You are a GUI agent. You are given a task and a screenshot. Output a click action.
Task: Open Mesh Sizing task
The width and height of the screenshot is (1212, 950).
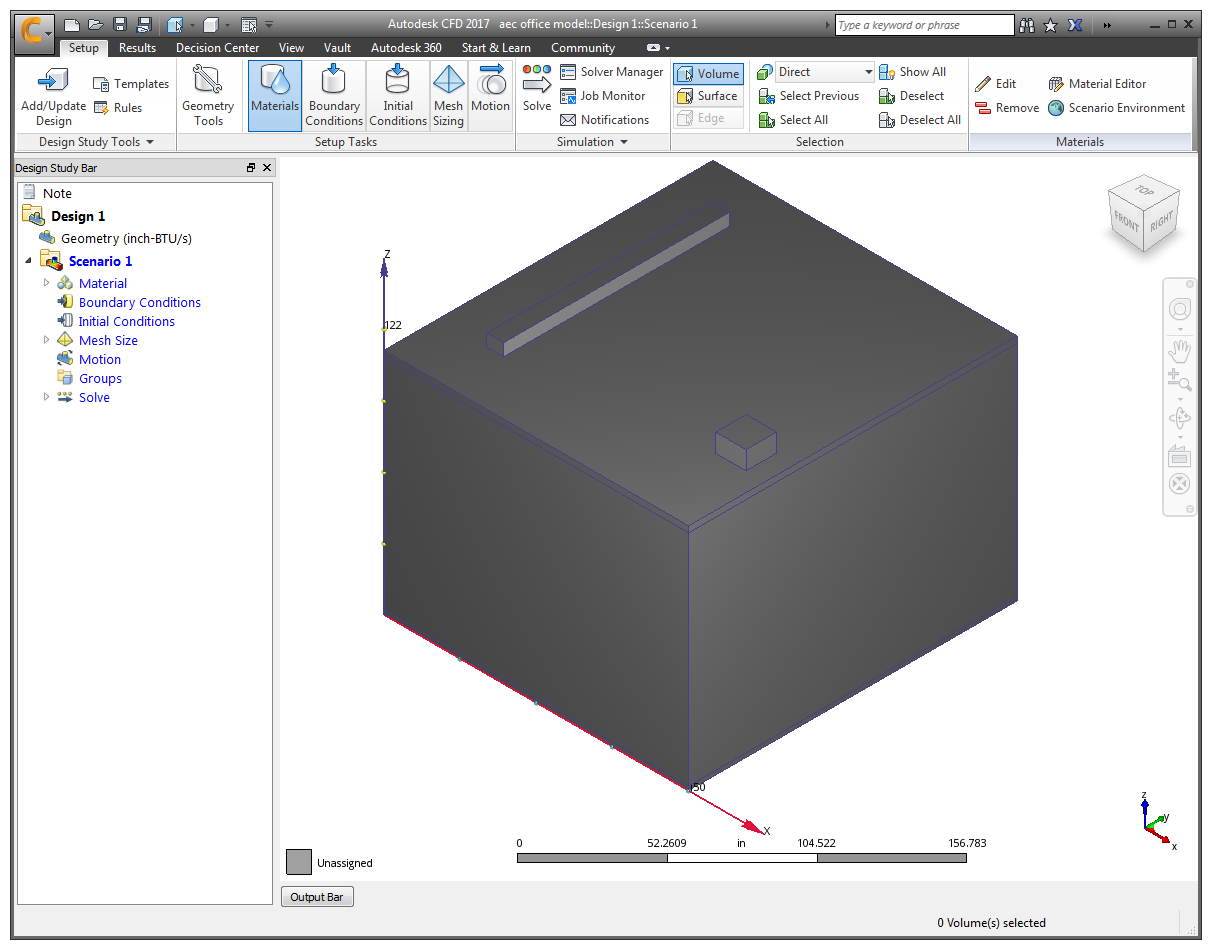pos(448,95)
